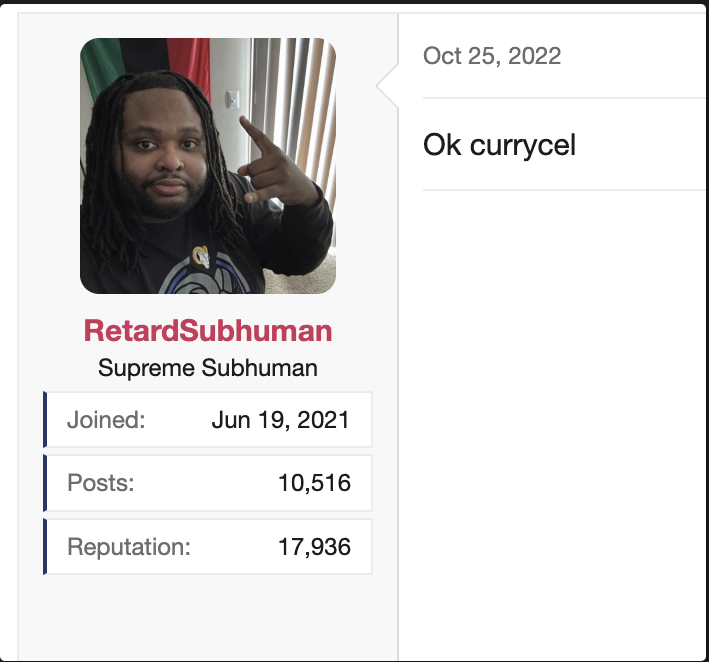Open the poster's avatar image
Image resolution: width=709 pixels, height=662 pixels.
208,166
